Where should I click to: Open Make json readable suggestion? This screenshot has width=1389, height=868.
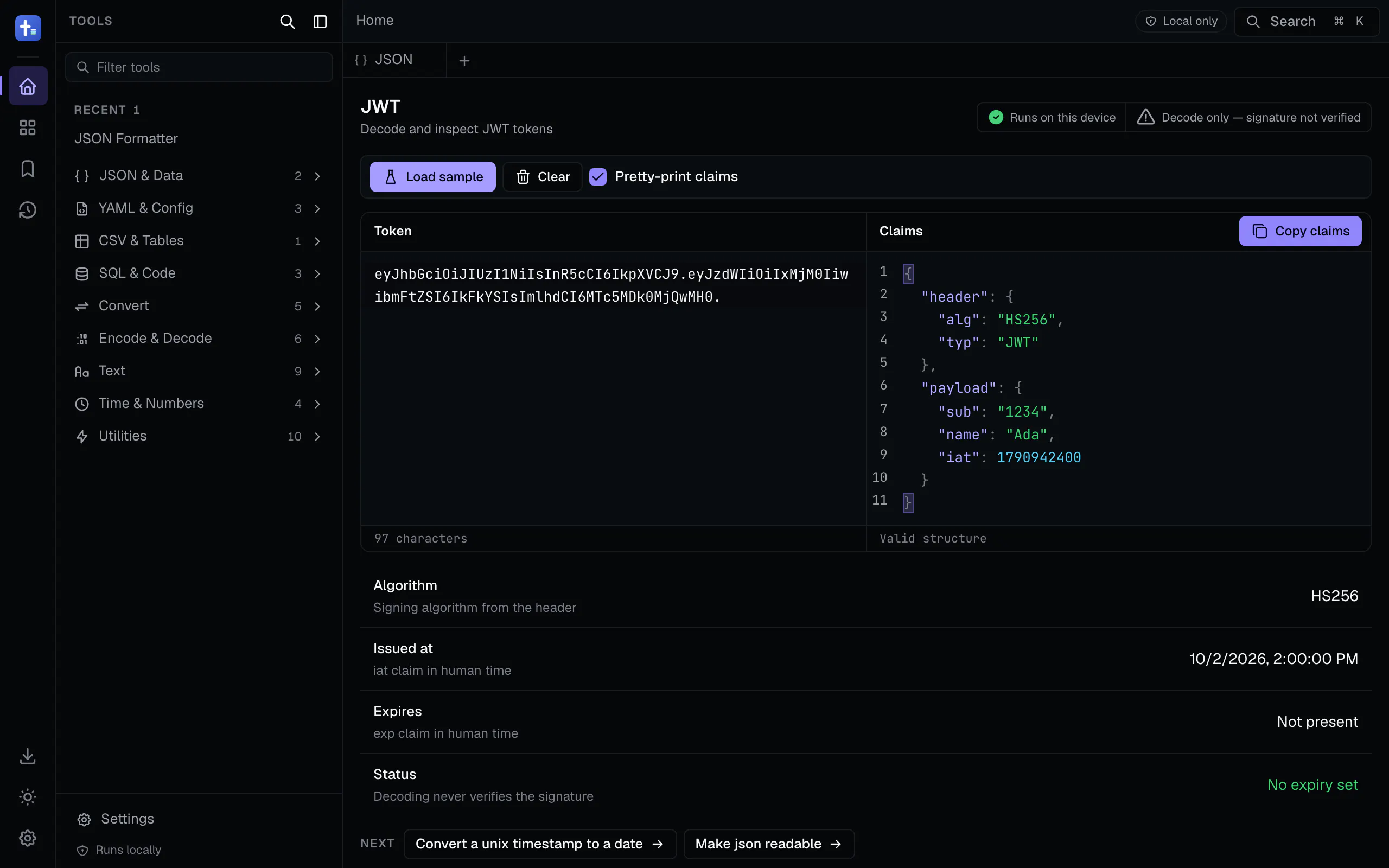[x=768, y=844]
